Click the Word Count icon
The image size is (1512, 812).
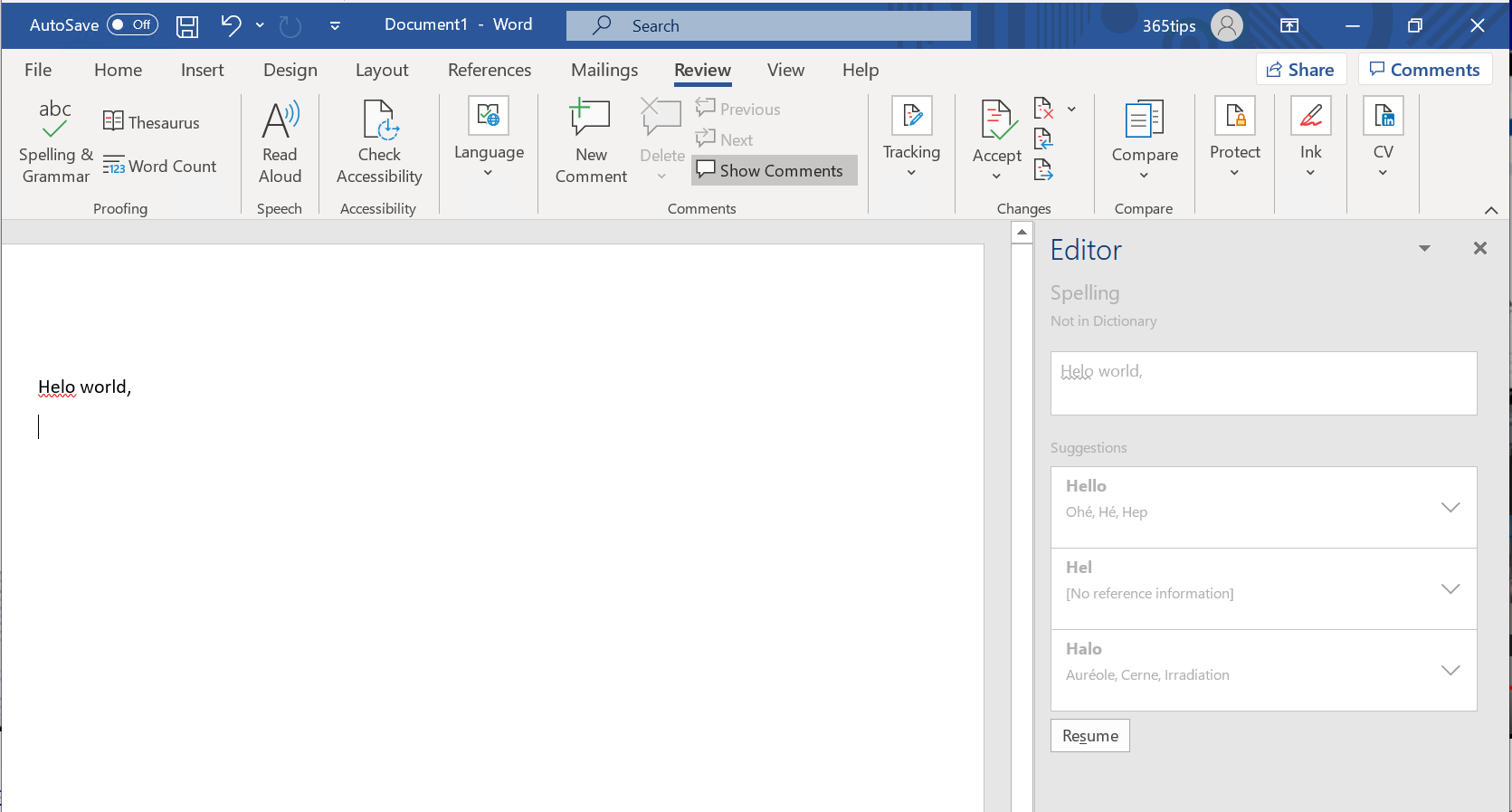pos(113,166)
